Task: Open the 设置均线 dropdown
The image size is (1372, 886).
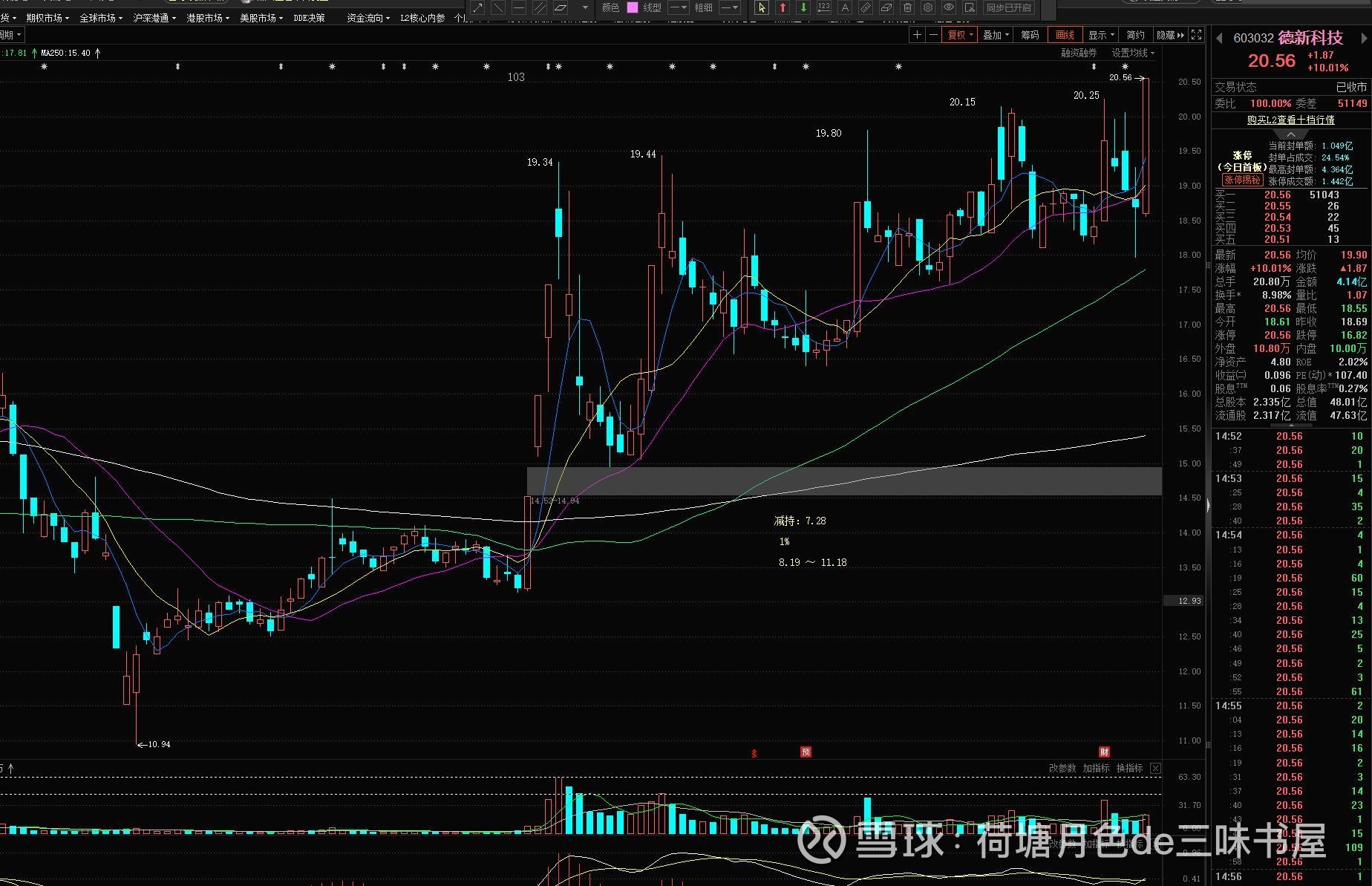Action: pyautogui.click(x=1132, y=53)
